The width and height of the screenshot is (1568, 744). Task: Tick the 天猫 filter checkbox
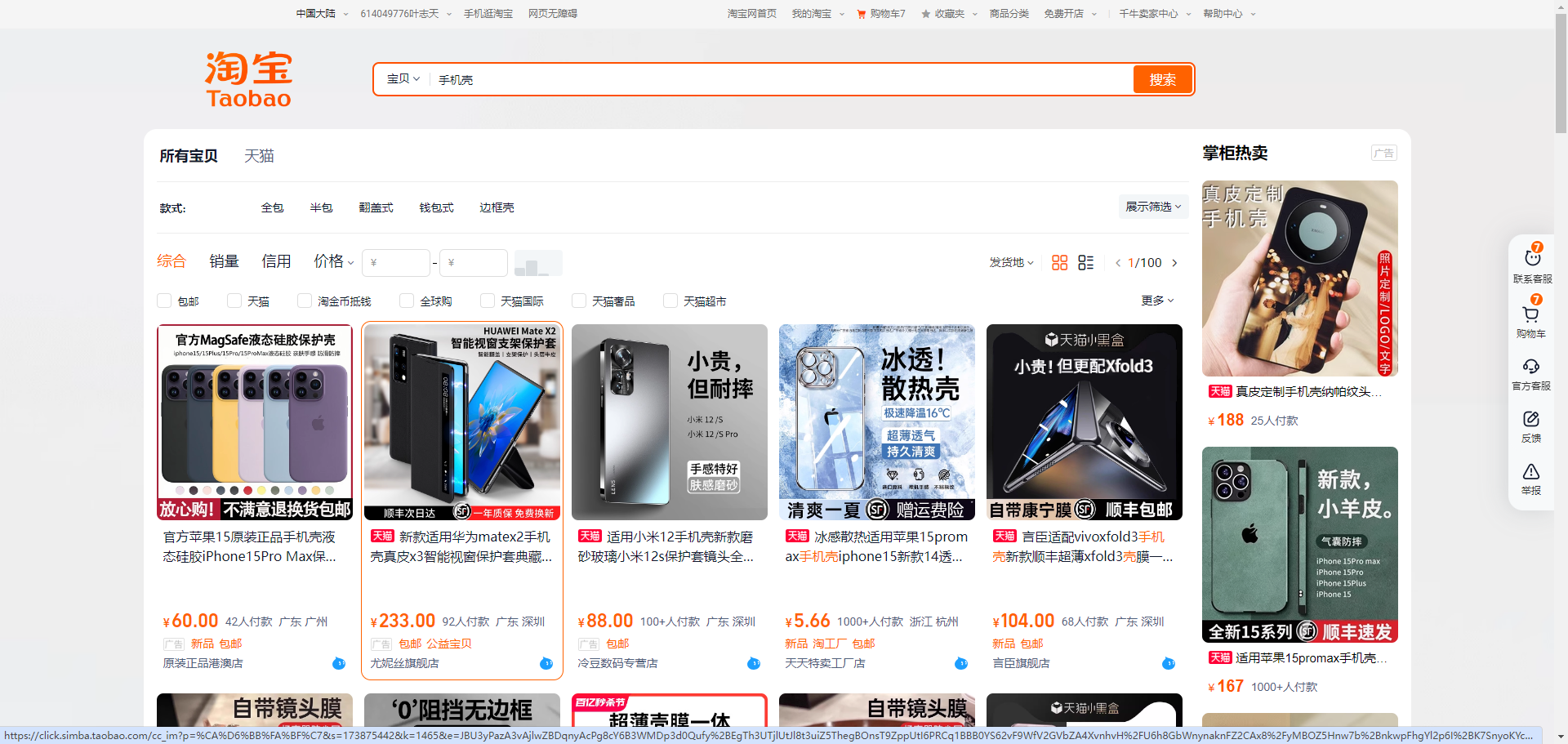tap(234, 301)
